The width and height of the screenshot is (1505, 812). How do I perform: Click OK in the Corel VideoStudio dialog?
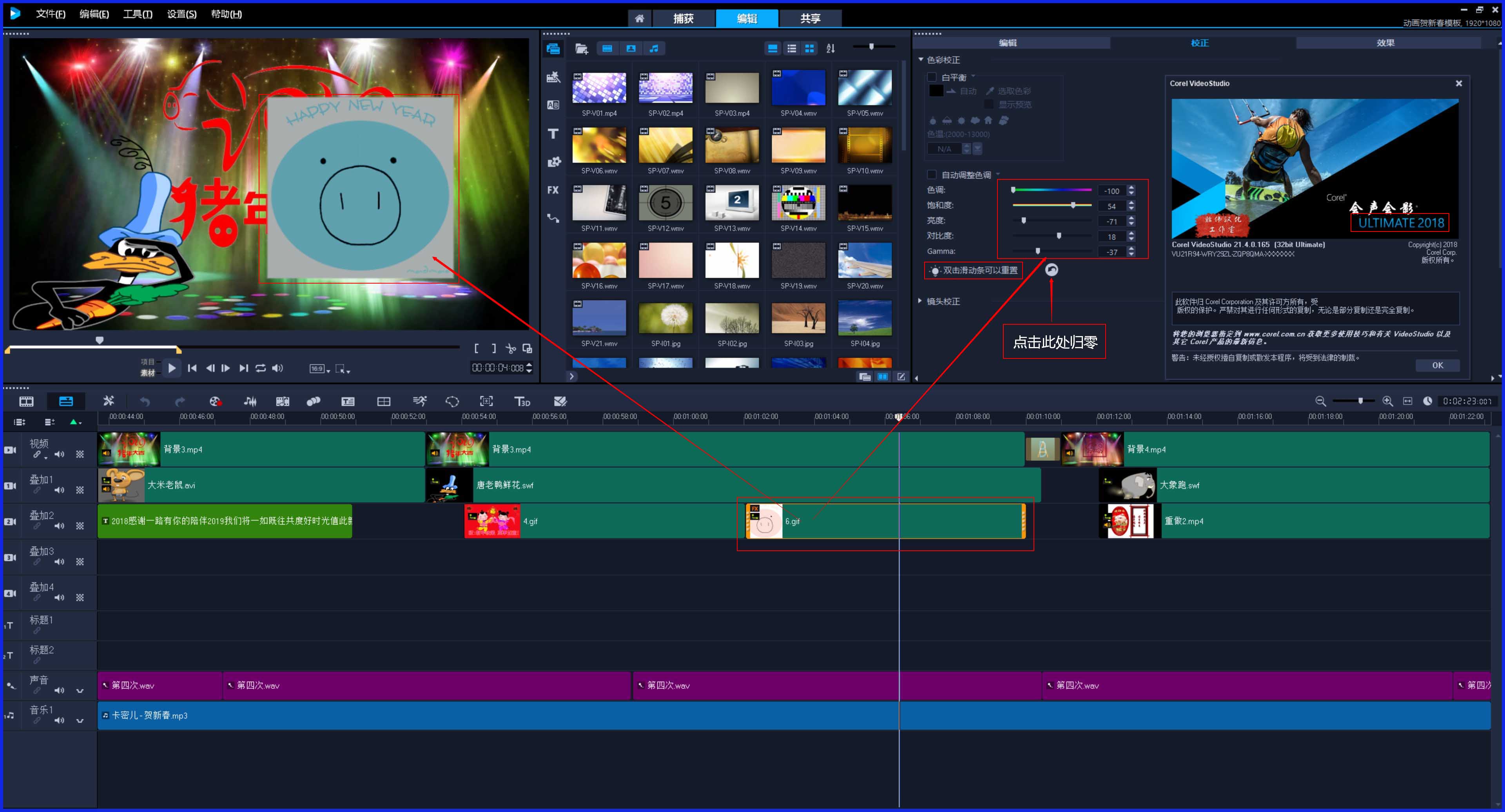(1438, 365)
